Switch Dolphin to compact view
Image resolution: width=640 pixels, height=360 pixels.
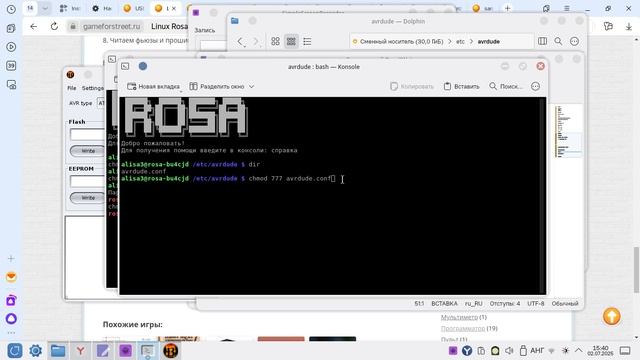pos(291,41)
